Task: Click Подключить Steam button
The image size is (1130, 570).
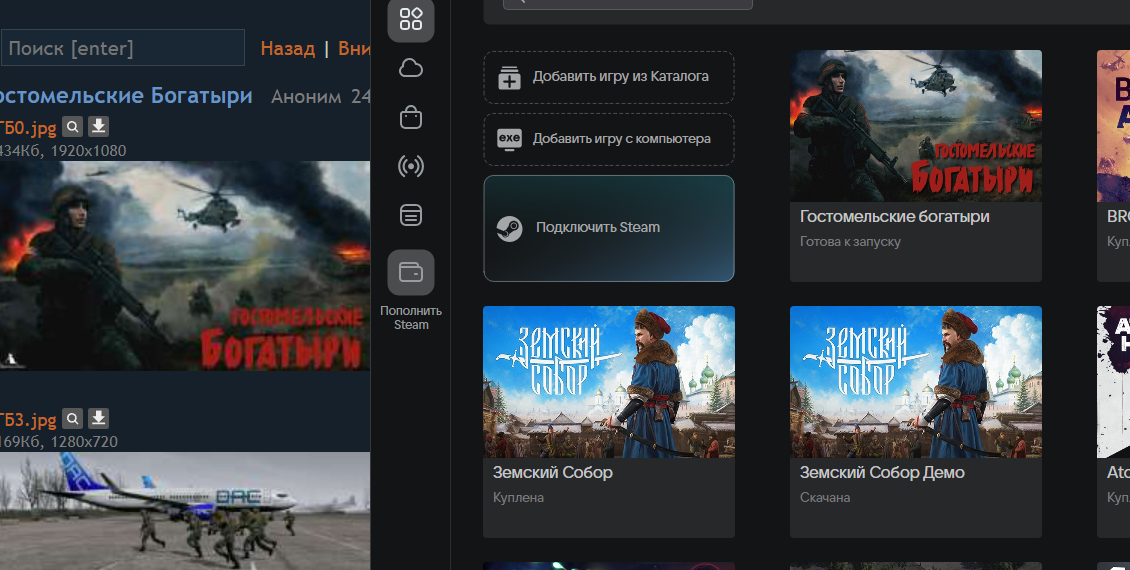Action: click(609, 228)
